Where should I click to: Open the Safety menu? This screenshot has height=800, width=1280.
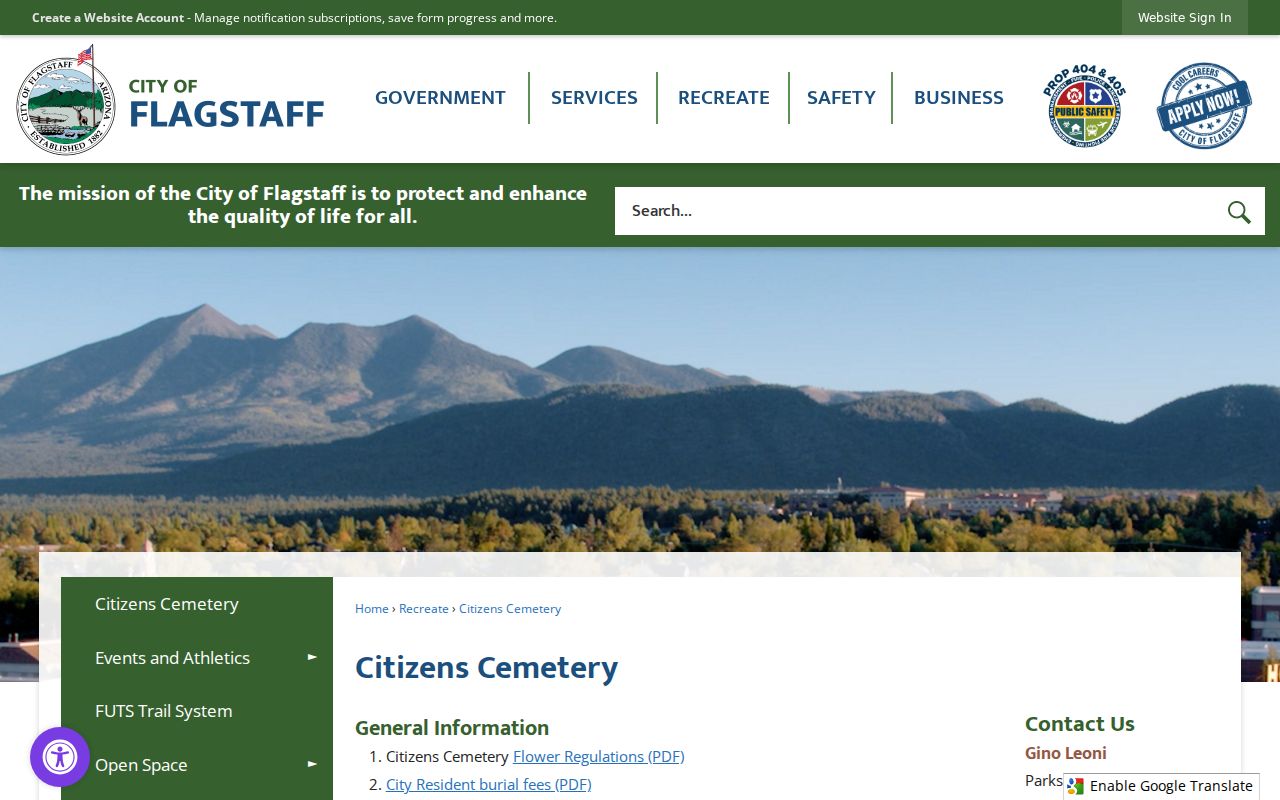click(841, 98)
